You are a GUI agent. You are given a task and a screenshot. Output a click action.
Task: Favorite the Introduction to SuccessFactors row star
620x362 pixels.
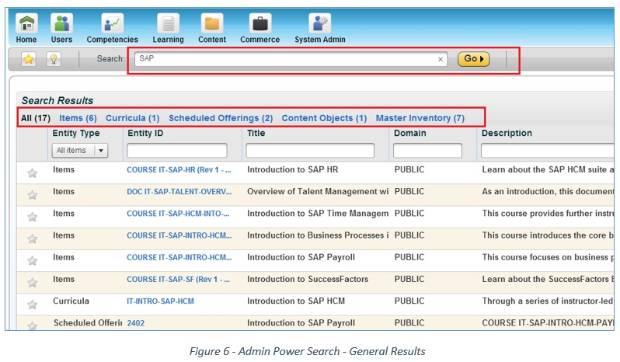32,283
